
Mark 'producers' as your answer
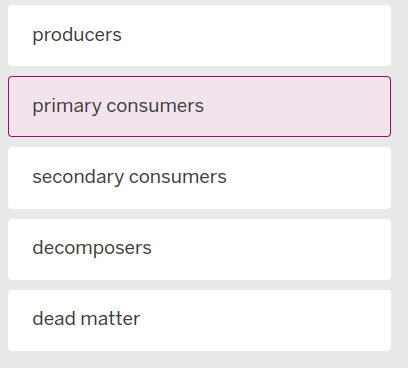coord(199,35)
